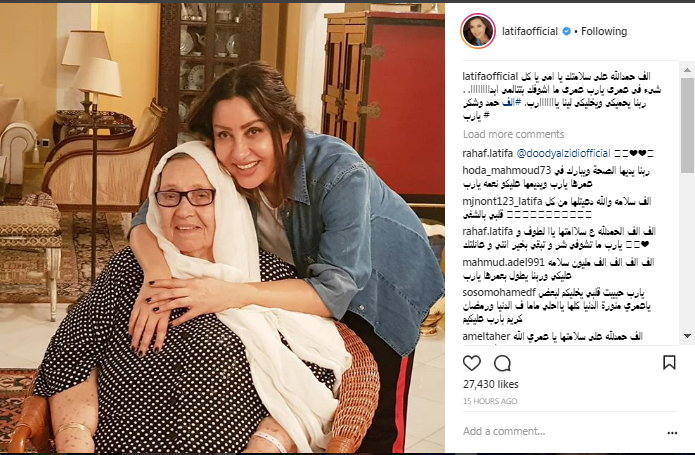Open the @doodyalzidiofficial mention link
Image resolution: width=695 pixels, height=455 pixels.
(x=563, y=153)
